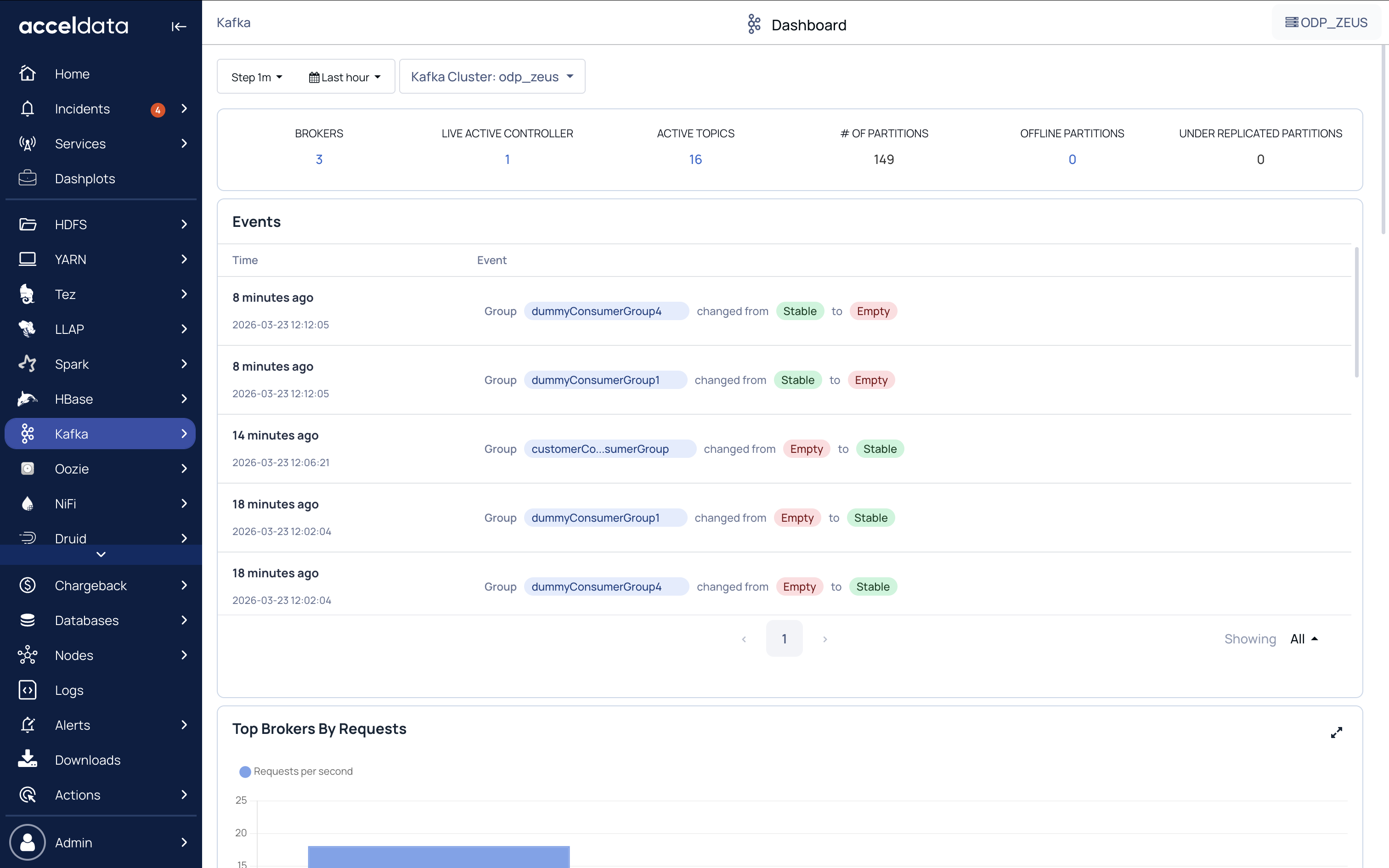Click the Incidents bell icon
Viewport: 1389px width, 868px height.
27,108
